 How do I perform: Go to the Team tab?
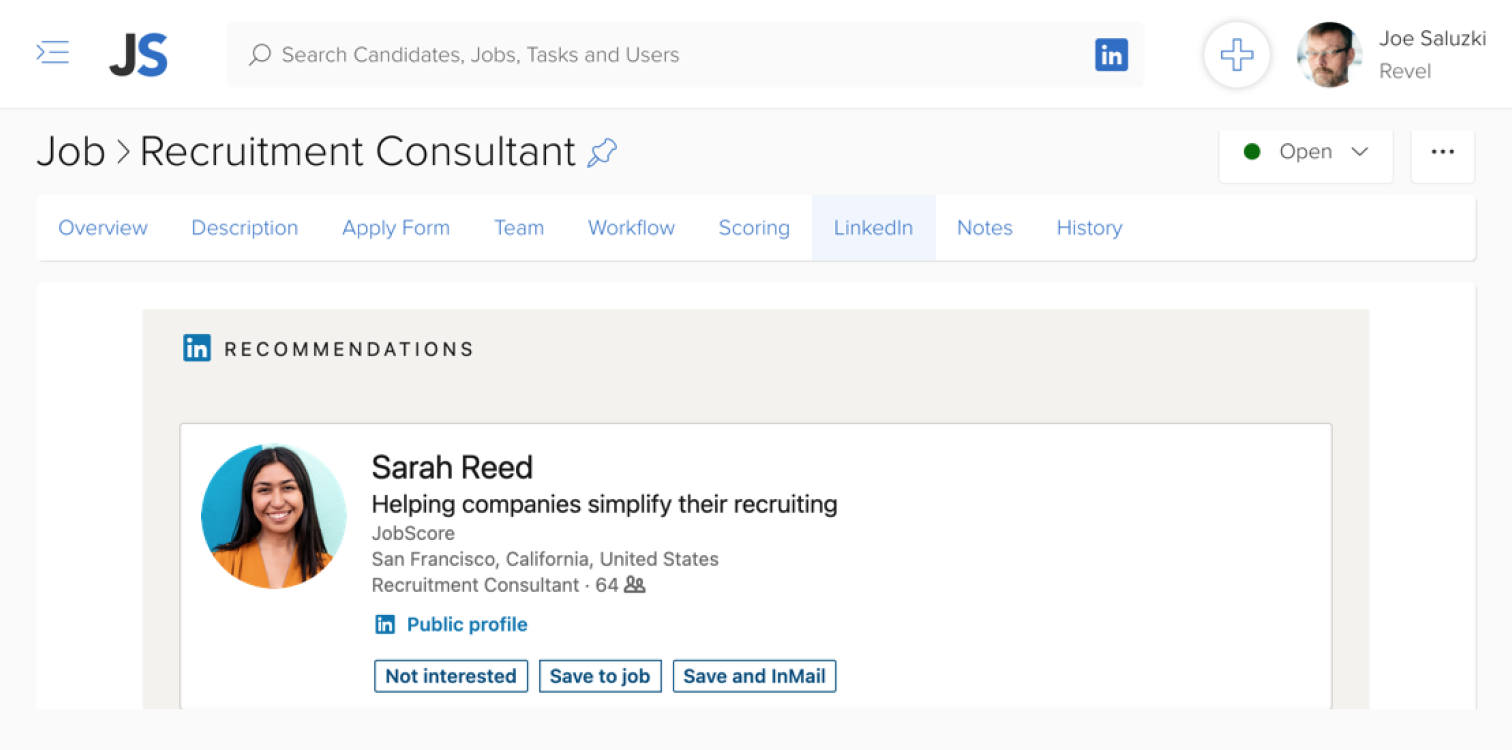[x=519, y=228]
